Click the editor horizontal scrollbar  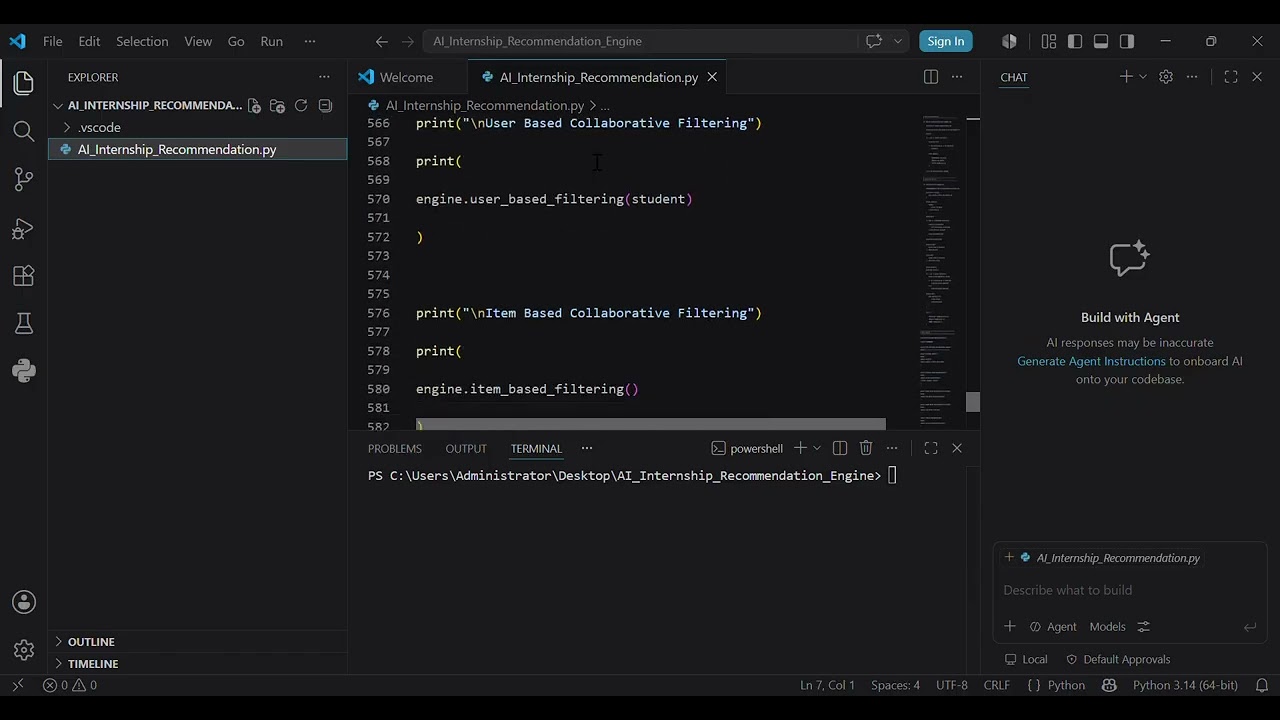[x=650, y=425]
